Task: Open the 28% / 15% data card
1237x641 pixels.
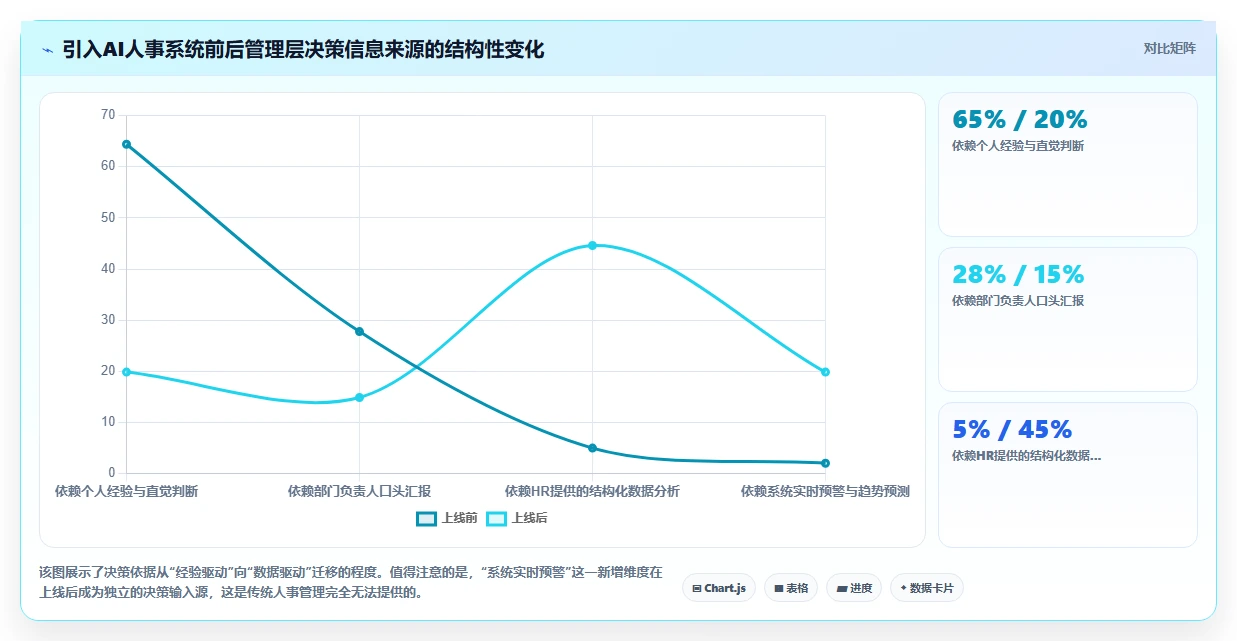Action: click(x=1067, y=319)
